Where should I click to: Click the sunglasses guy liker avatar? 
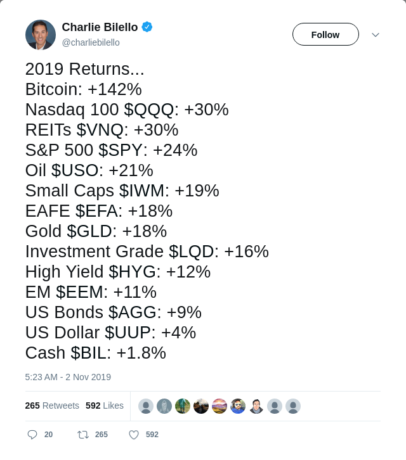(238, 406)
